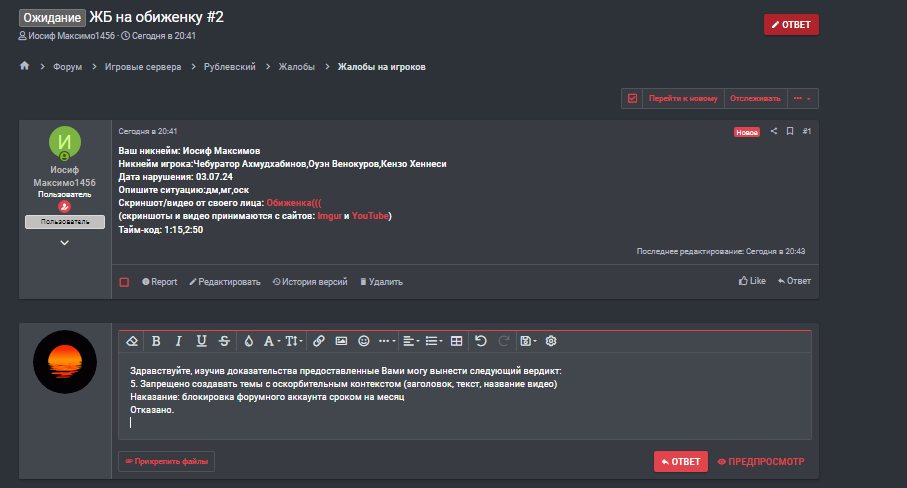907x488 pixels.
Task: Click the eraser remove-formatting icon
Action: (132, 341)
